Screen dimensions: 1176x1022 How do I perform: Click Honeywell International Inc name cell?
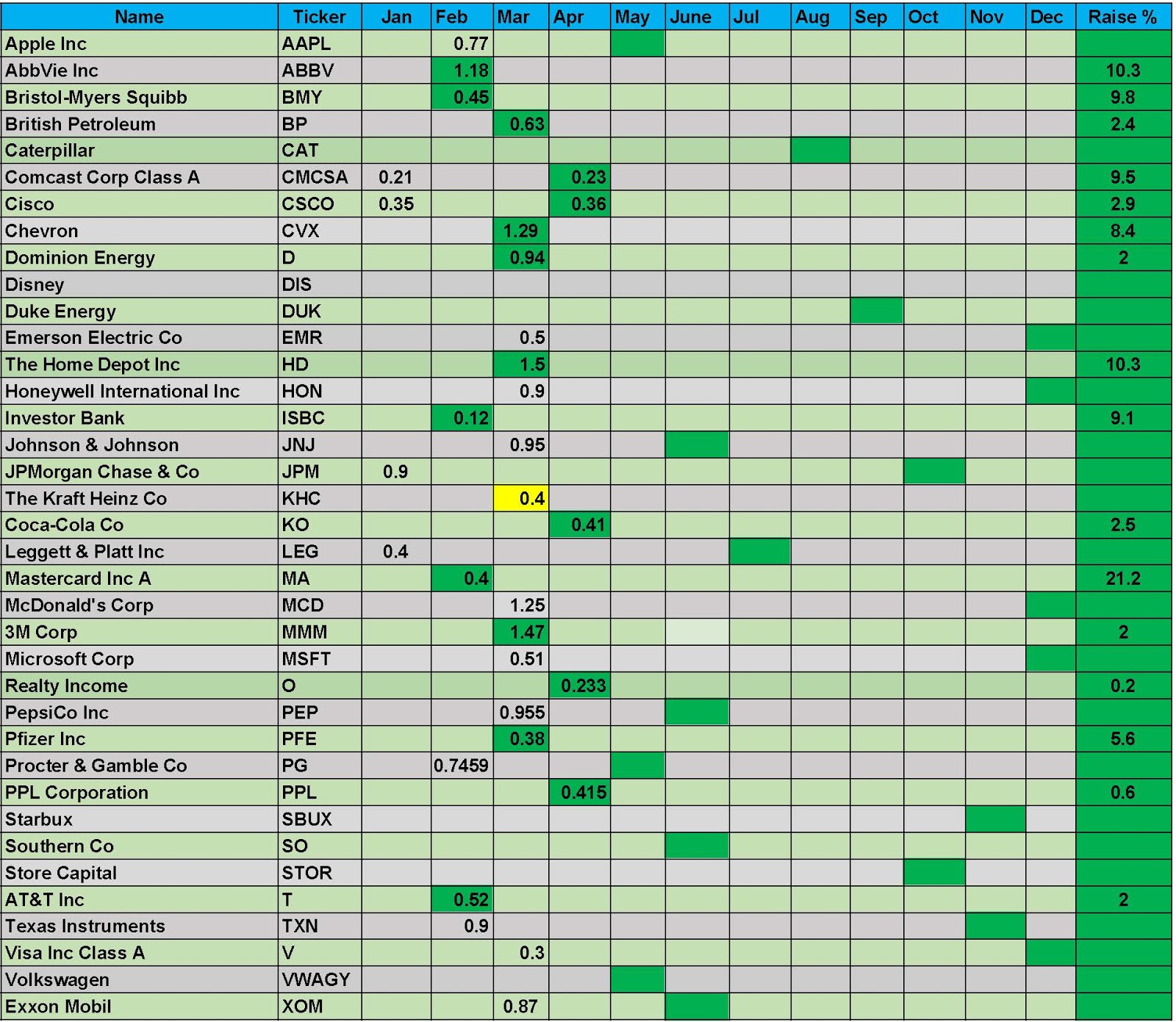[x=140, y=391]
